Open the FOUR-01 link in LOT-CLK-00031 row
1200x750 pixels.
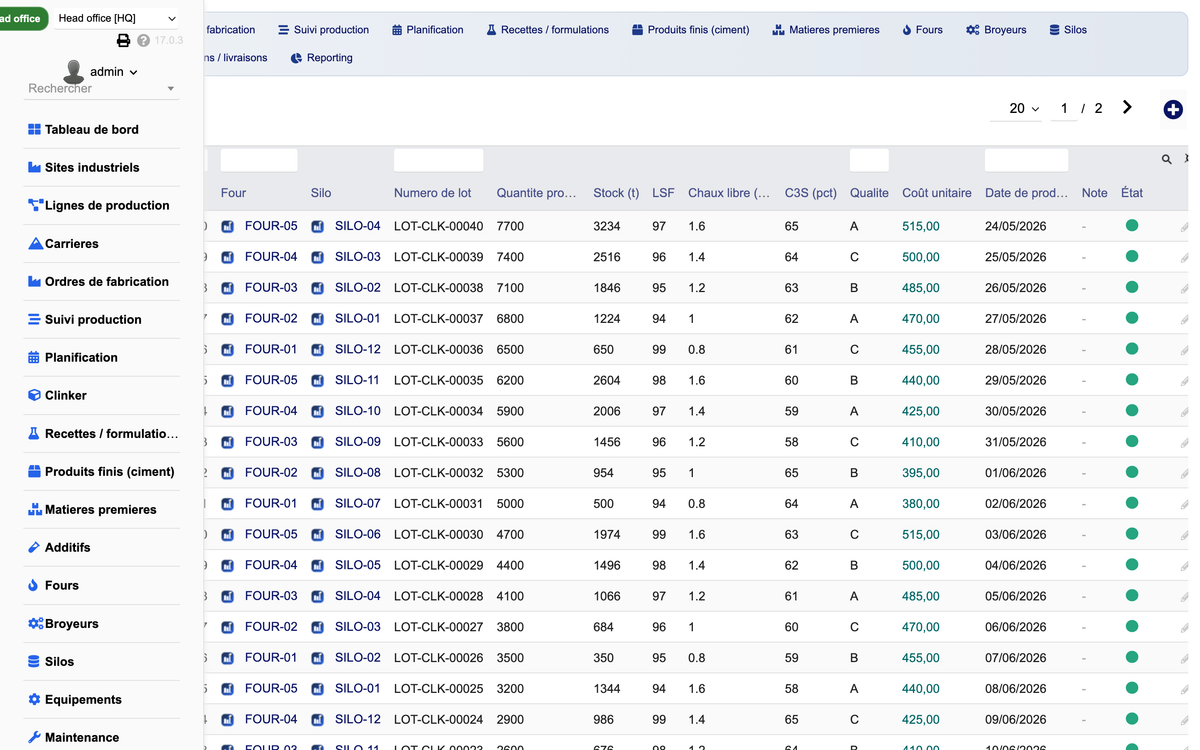pyautogui.click(x=271, y=503)
